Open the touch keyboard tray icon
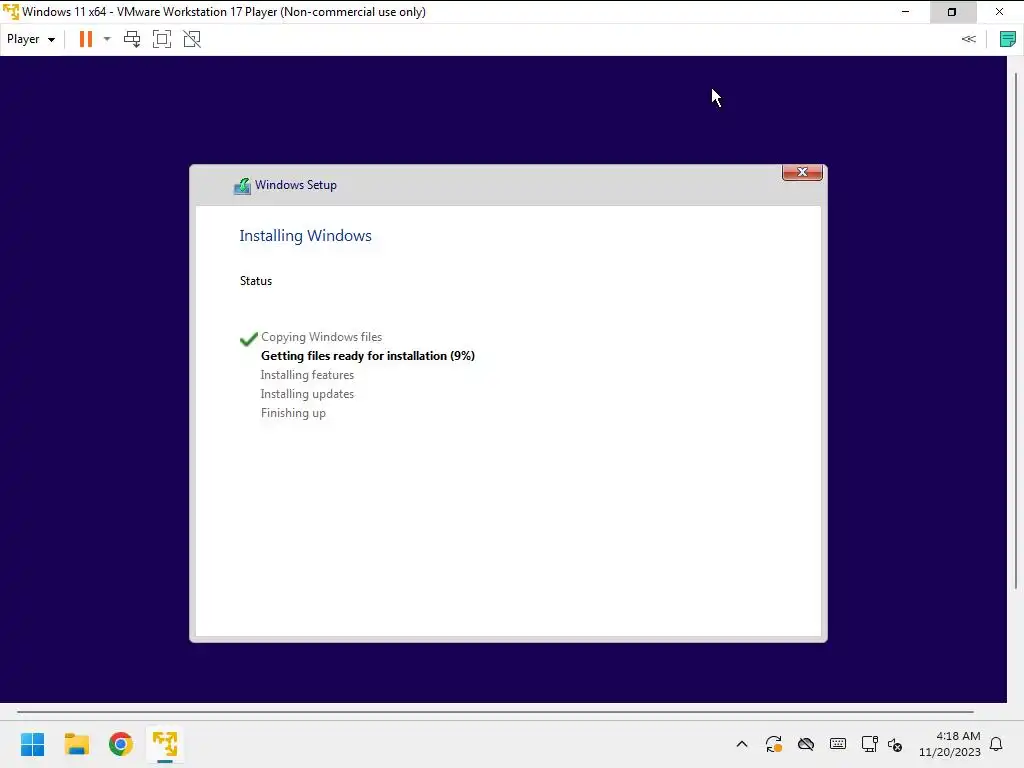This screenshot has height=768, width=1024. coord(838,744)
